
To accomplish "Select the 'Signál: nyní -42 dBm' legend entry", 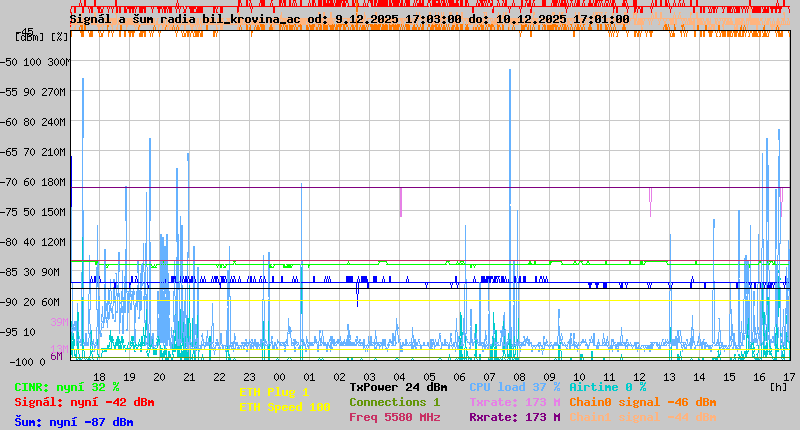I will [x=84, y=402].
